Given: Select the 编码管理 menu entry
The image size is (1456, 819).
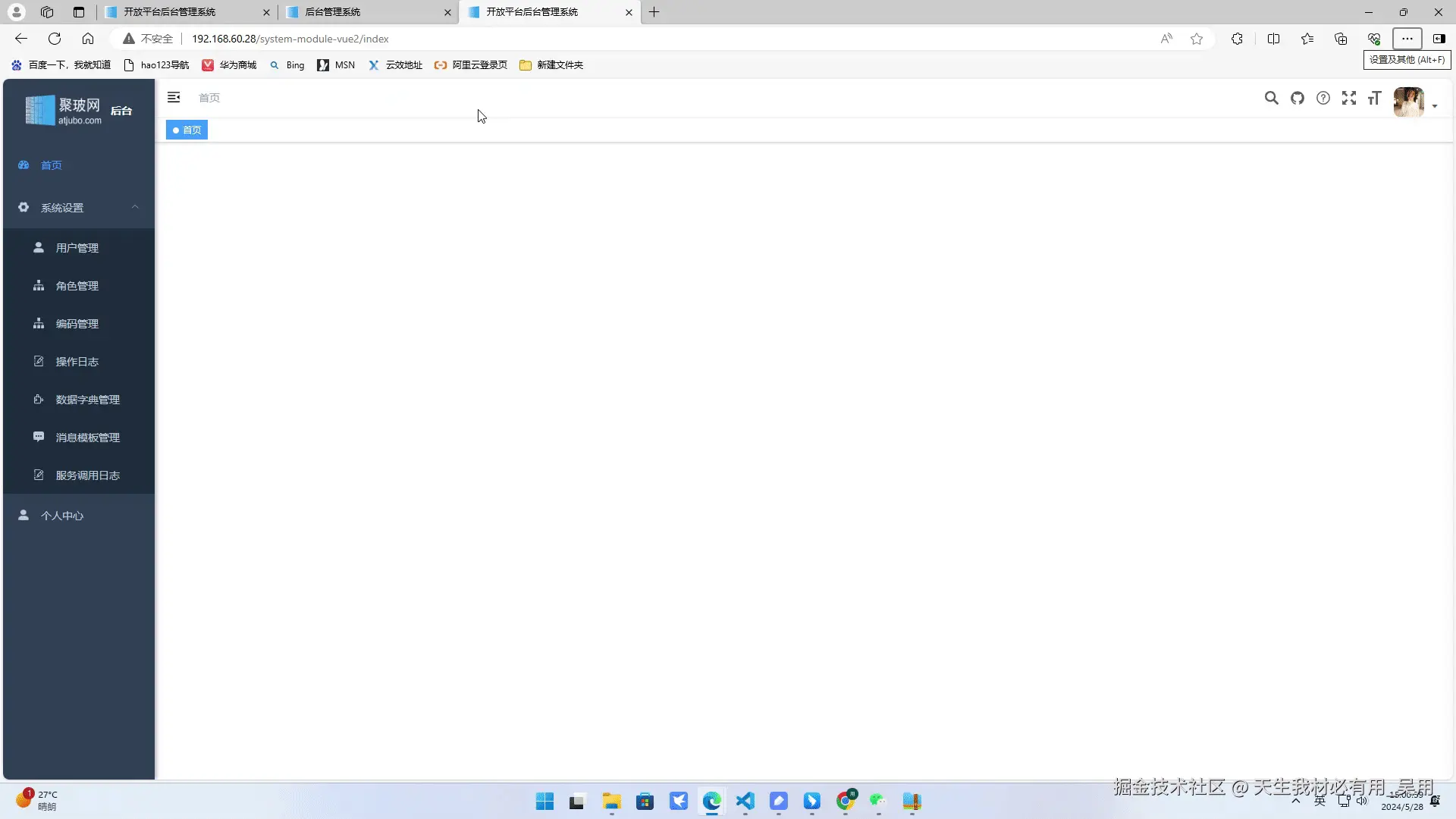Looking at the screenshot, I should click(x=77, y=324).
